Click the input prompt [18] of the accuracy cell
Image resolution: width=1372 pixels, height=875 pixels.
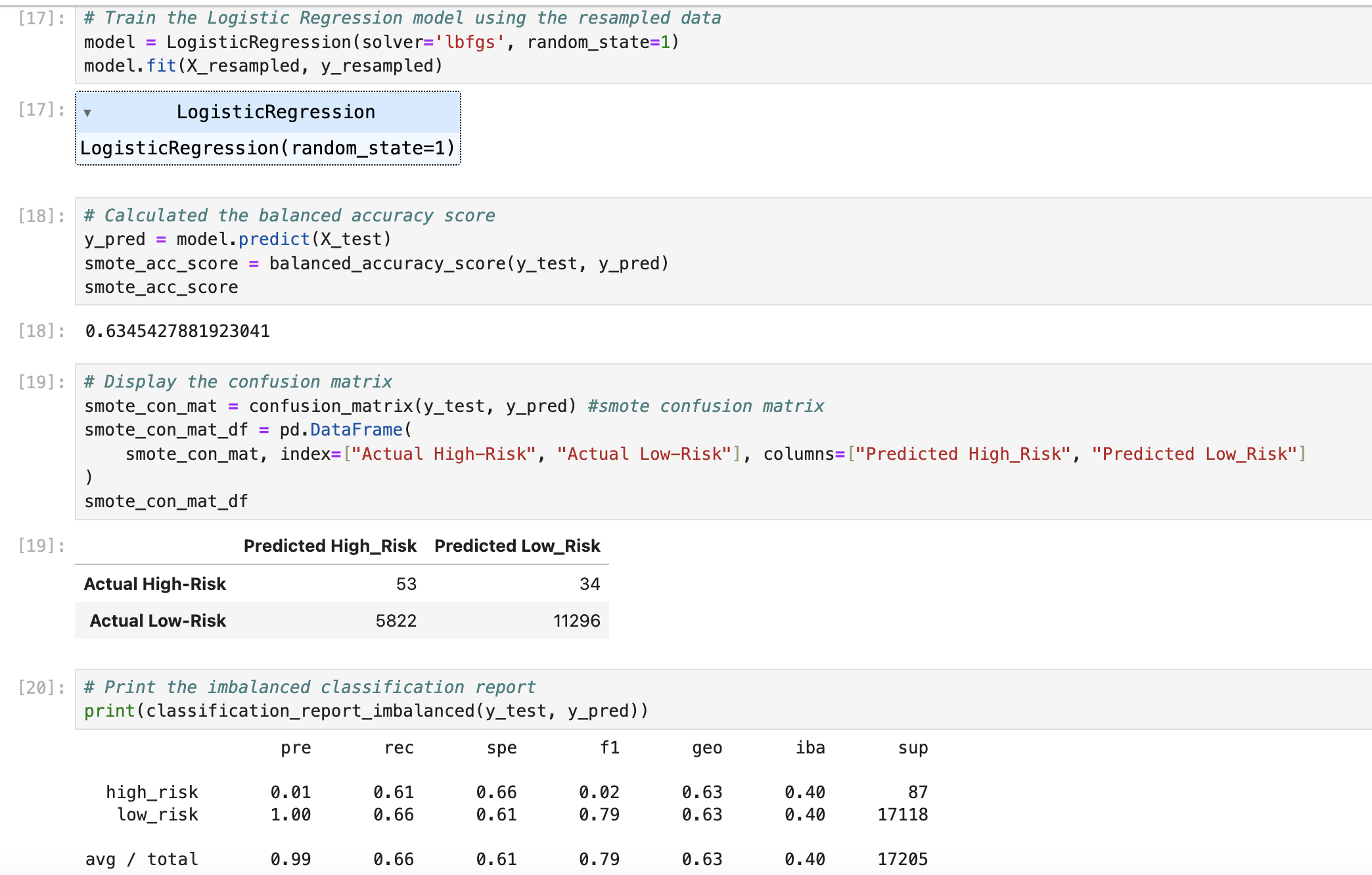(x=42, y=216)
